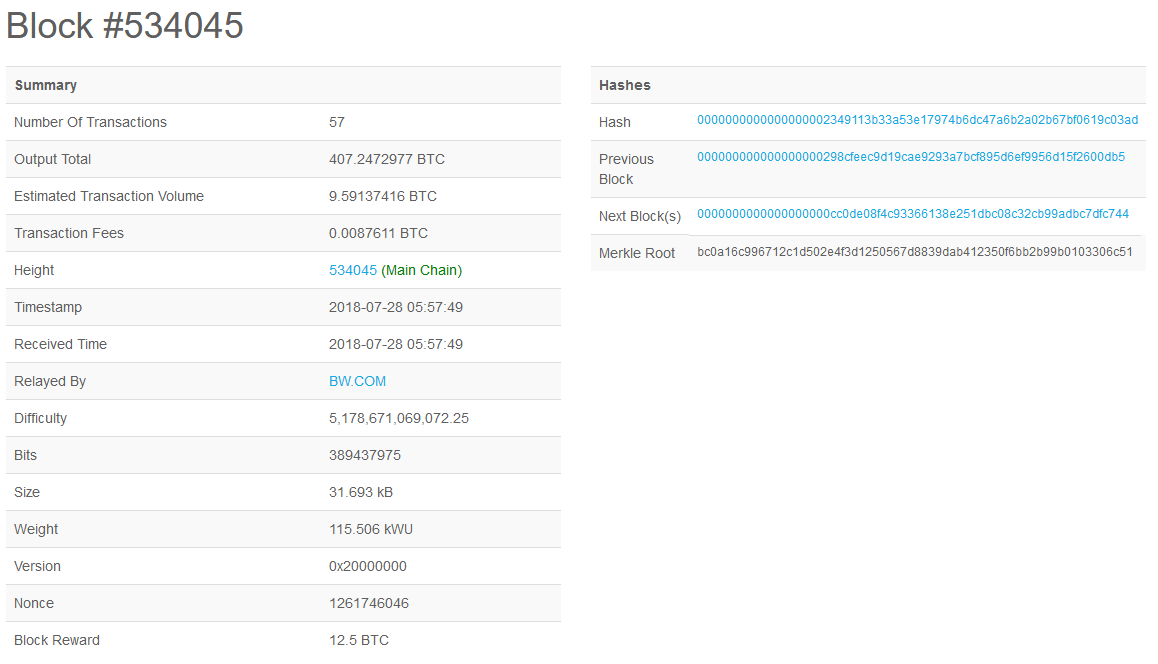Click the Block Reward value 12.5 BTC
This screenshot has width=1158, height=664.
[359, 640]
